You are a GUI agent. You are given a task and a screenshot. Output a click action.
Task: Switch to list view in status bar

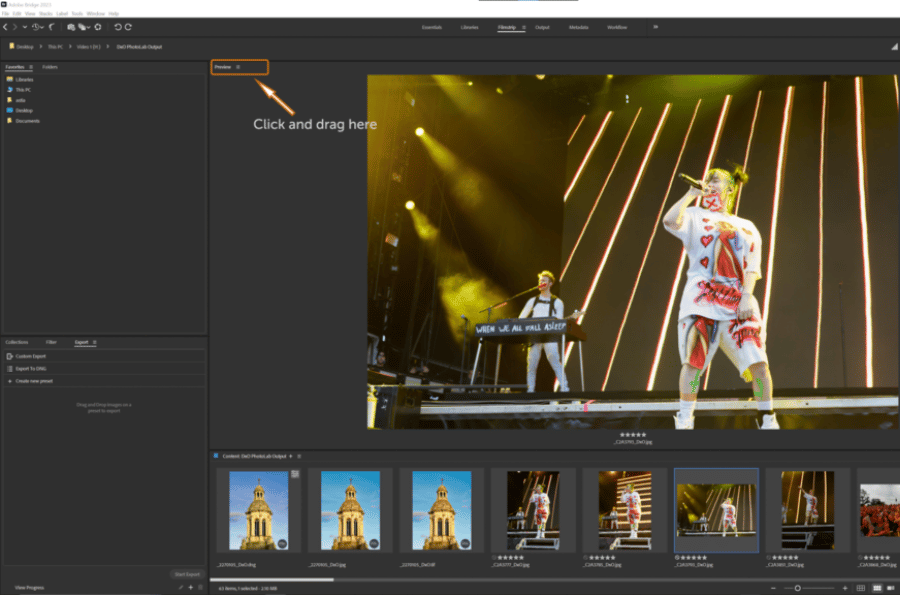pyautogui.click(x=889, y=588)
